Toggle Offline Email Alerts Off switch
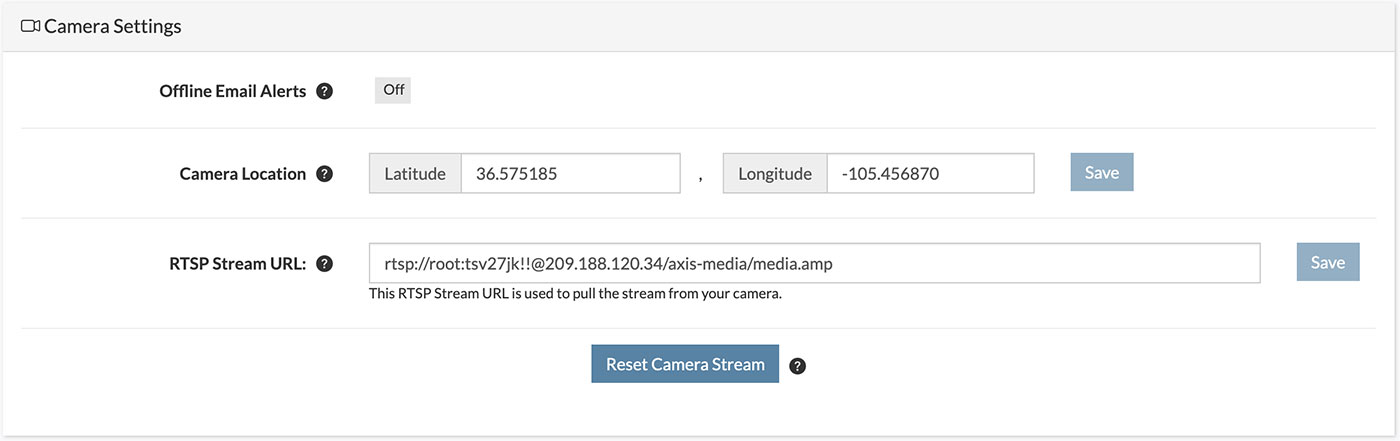Screen dimensions: 1400x441 (x=393, y=90)
